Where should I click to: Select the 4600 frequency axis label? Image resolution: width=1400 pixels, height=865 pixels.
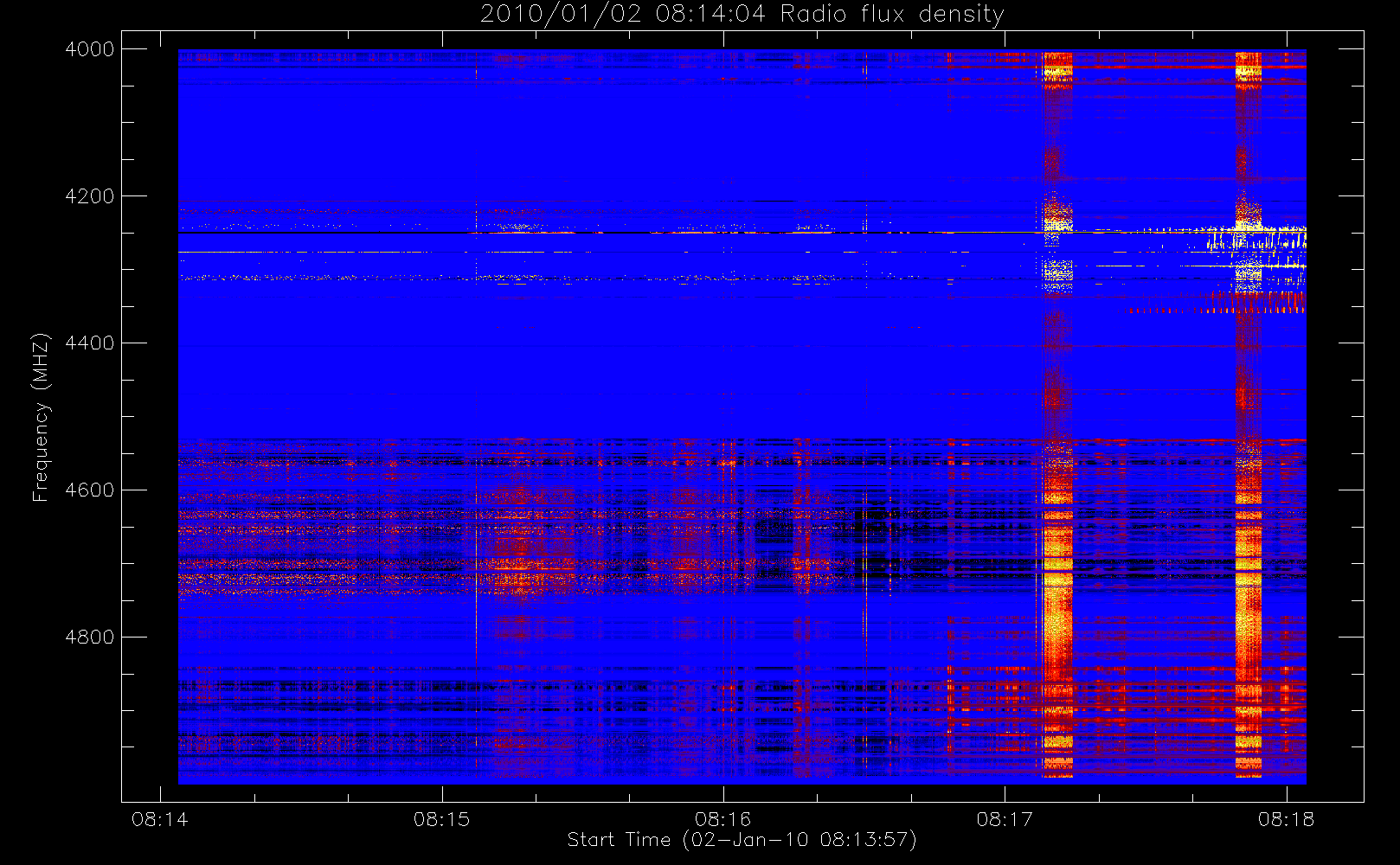(90, 490)
